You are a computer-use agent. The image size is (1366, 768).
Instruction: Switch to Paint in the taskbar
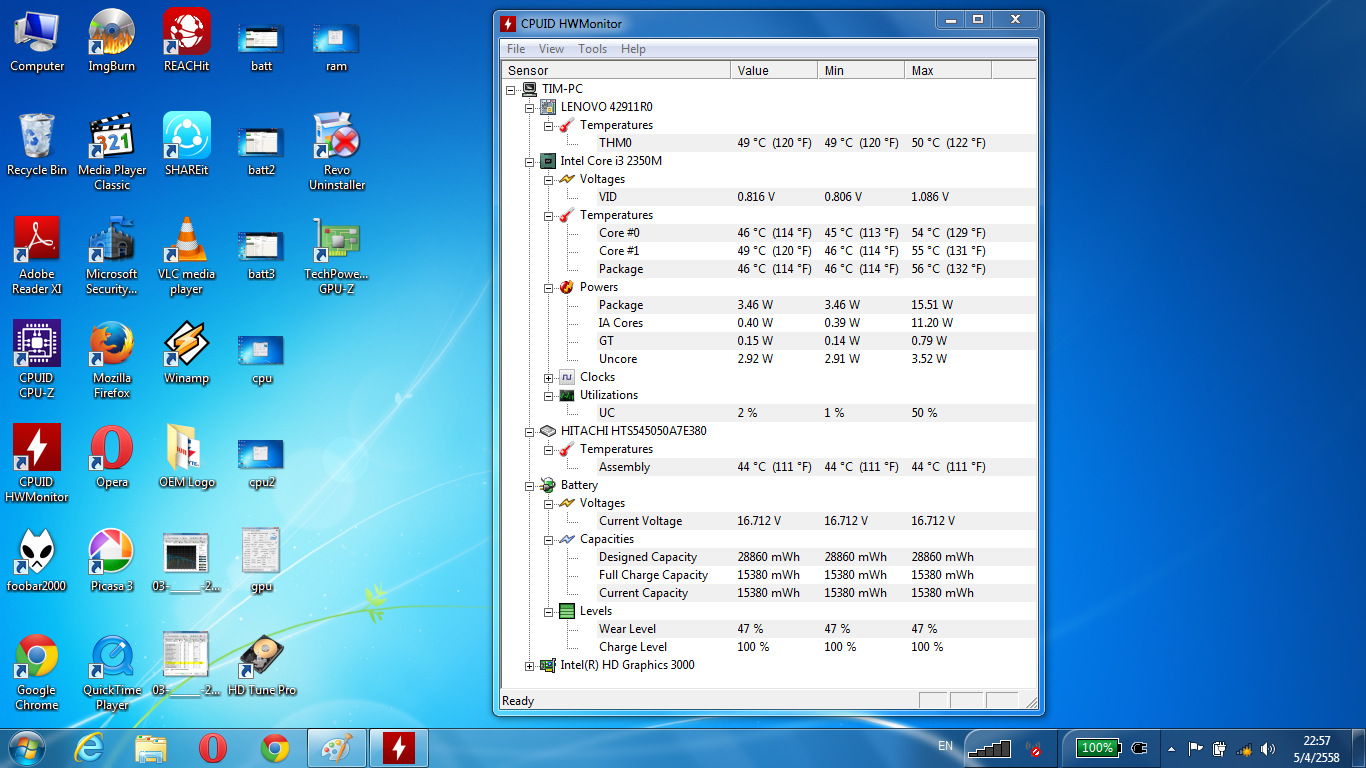(337, 748)
